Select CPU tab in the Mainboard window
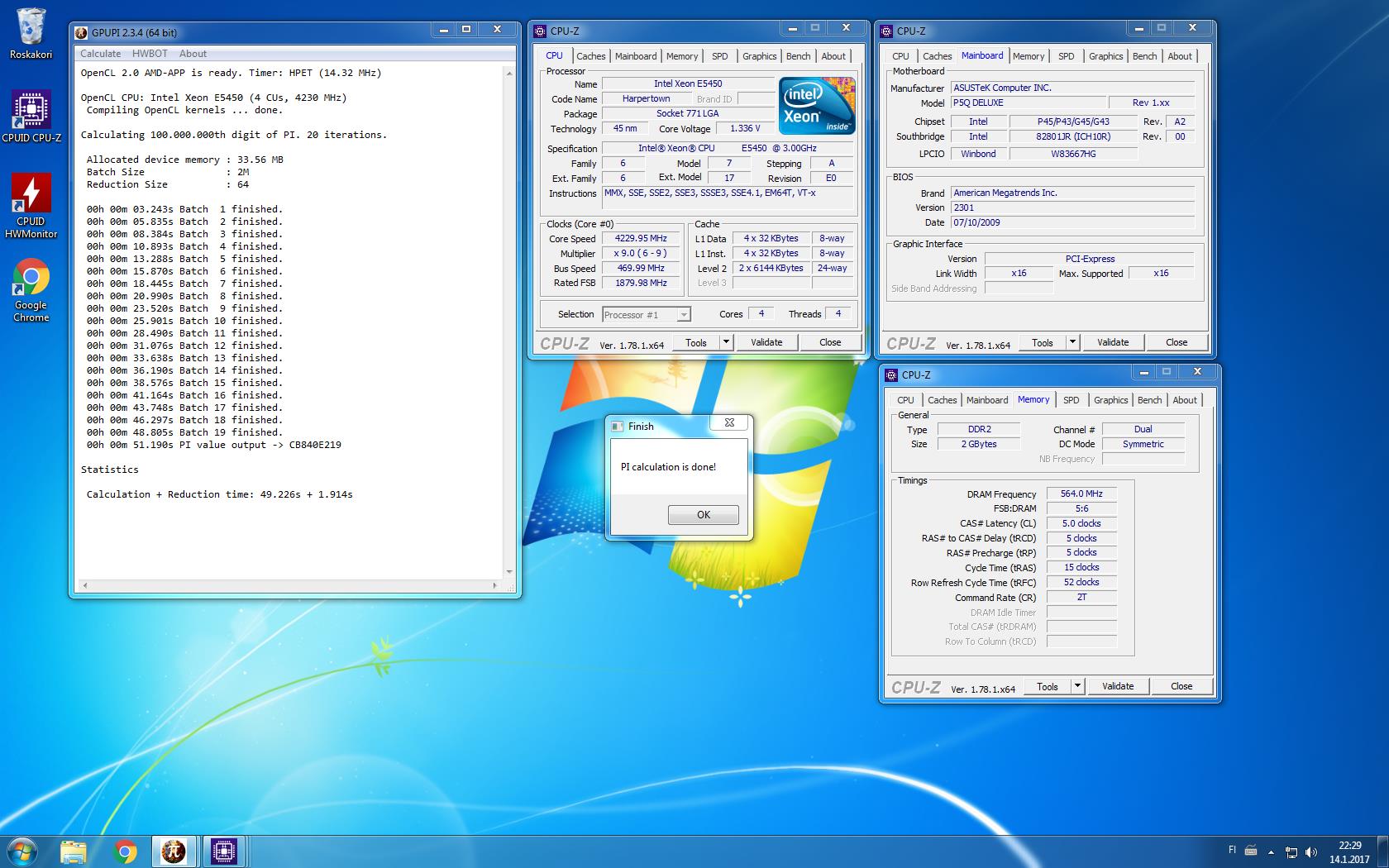Viewport: 1389px width, 868px height. [x=900, y=56]
